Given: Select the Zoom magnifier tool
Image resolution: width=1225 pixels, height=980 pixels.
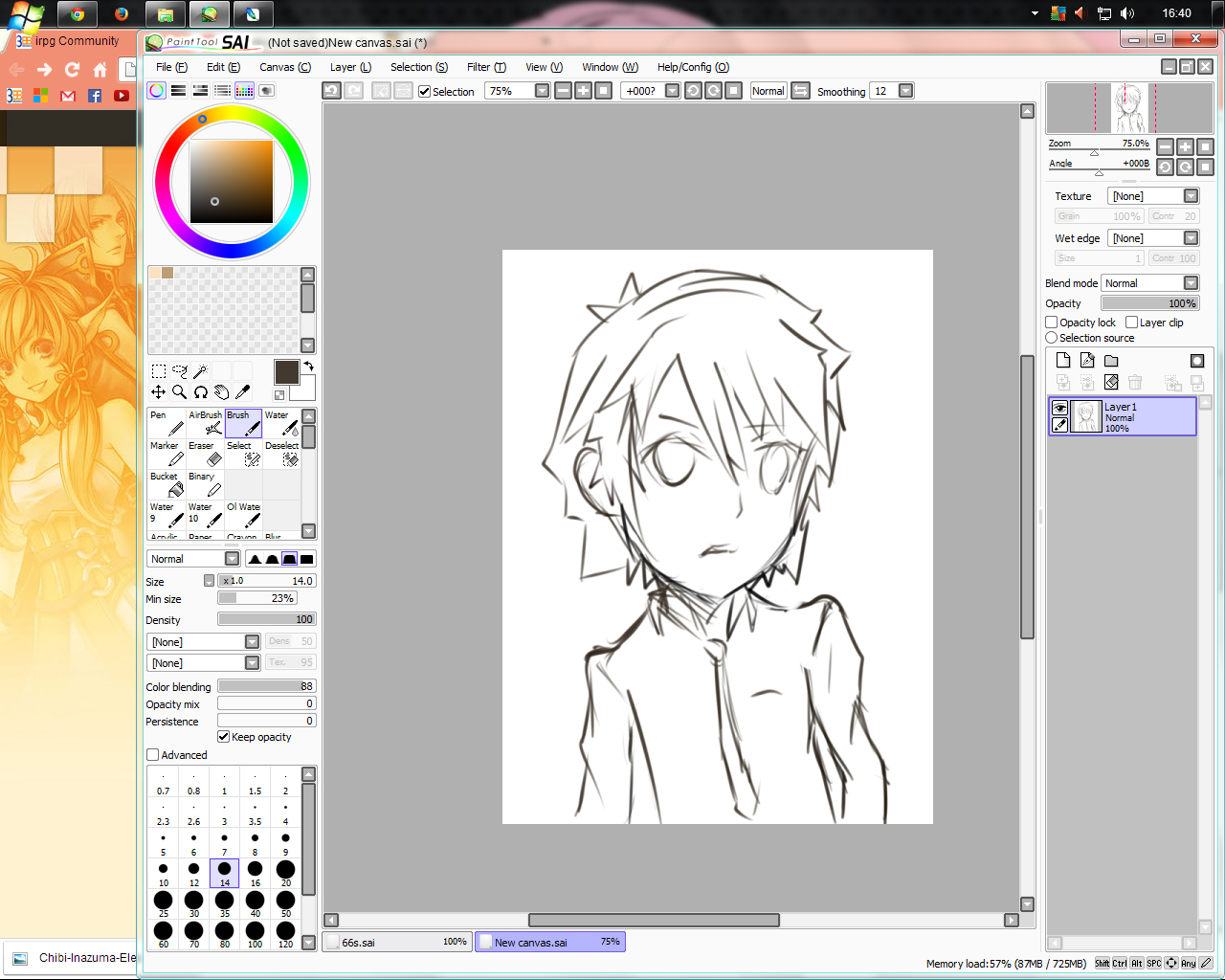Looking at the screenshot, I should (179, 391).
